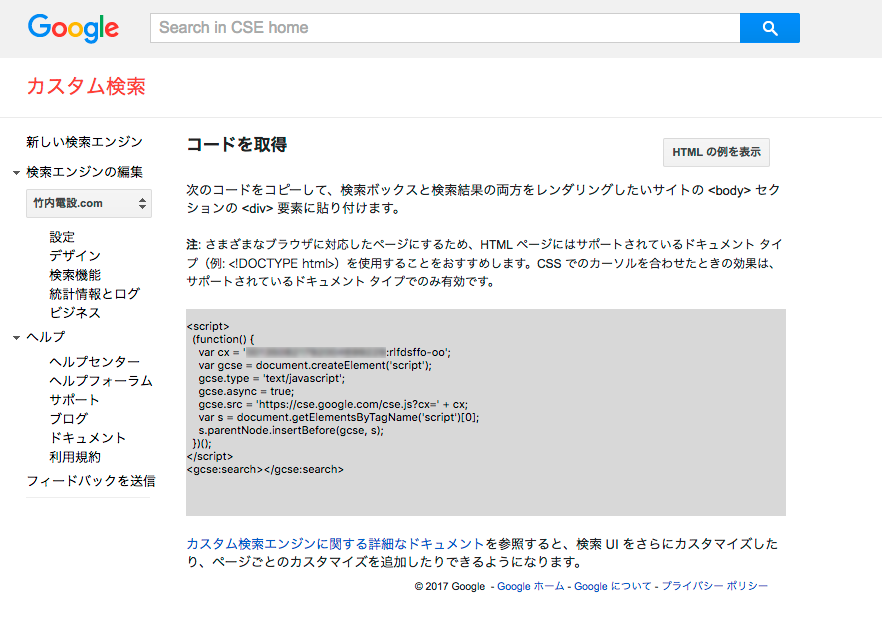Open ビジネス in the sidebar
This screenshot has width=882, height=624.
[x=75, y=313]
